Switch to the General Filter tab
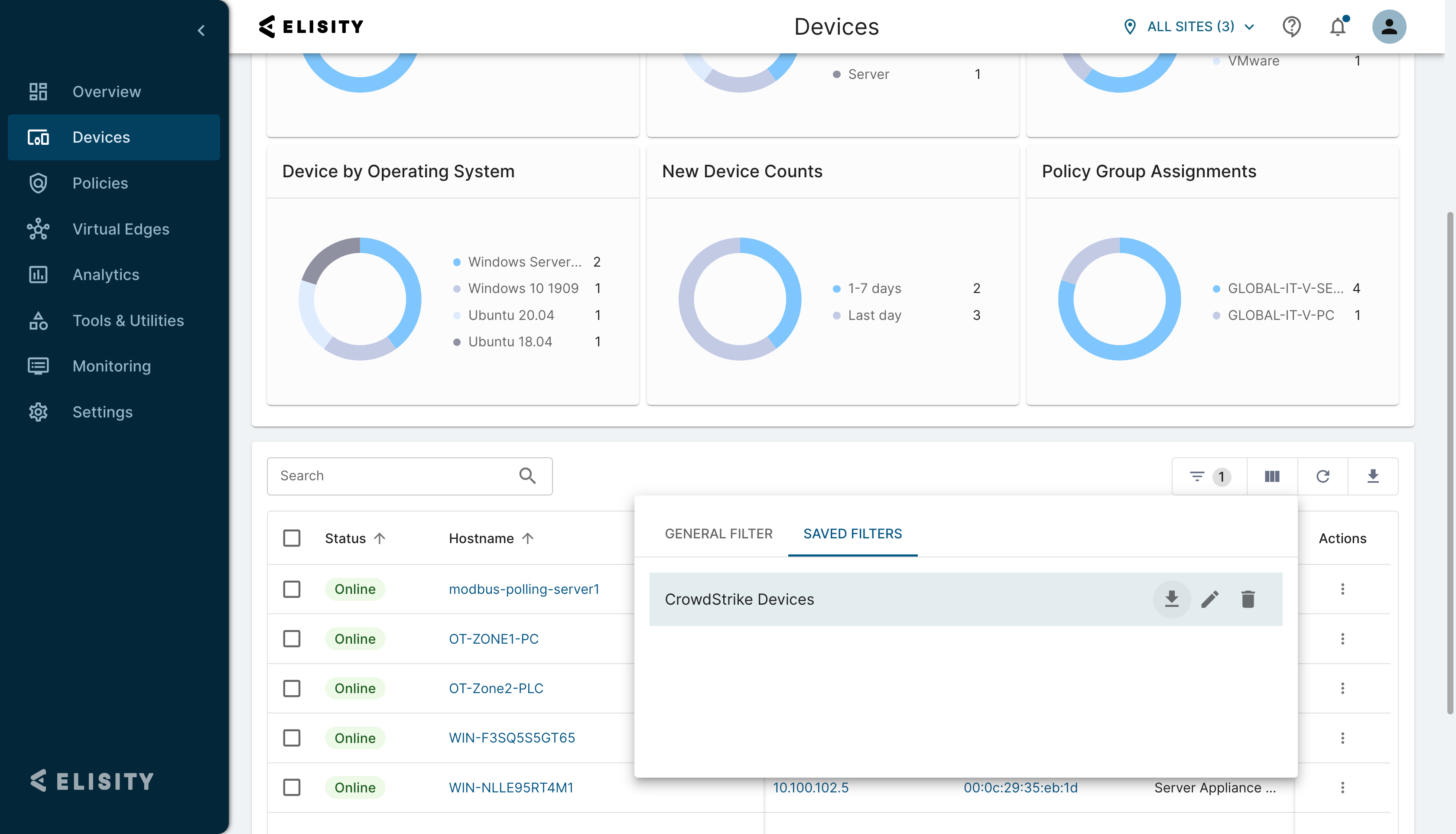The image size is (1456, 834). point(718,533)
